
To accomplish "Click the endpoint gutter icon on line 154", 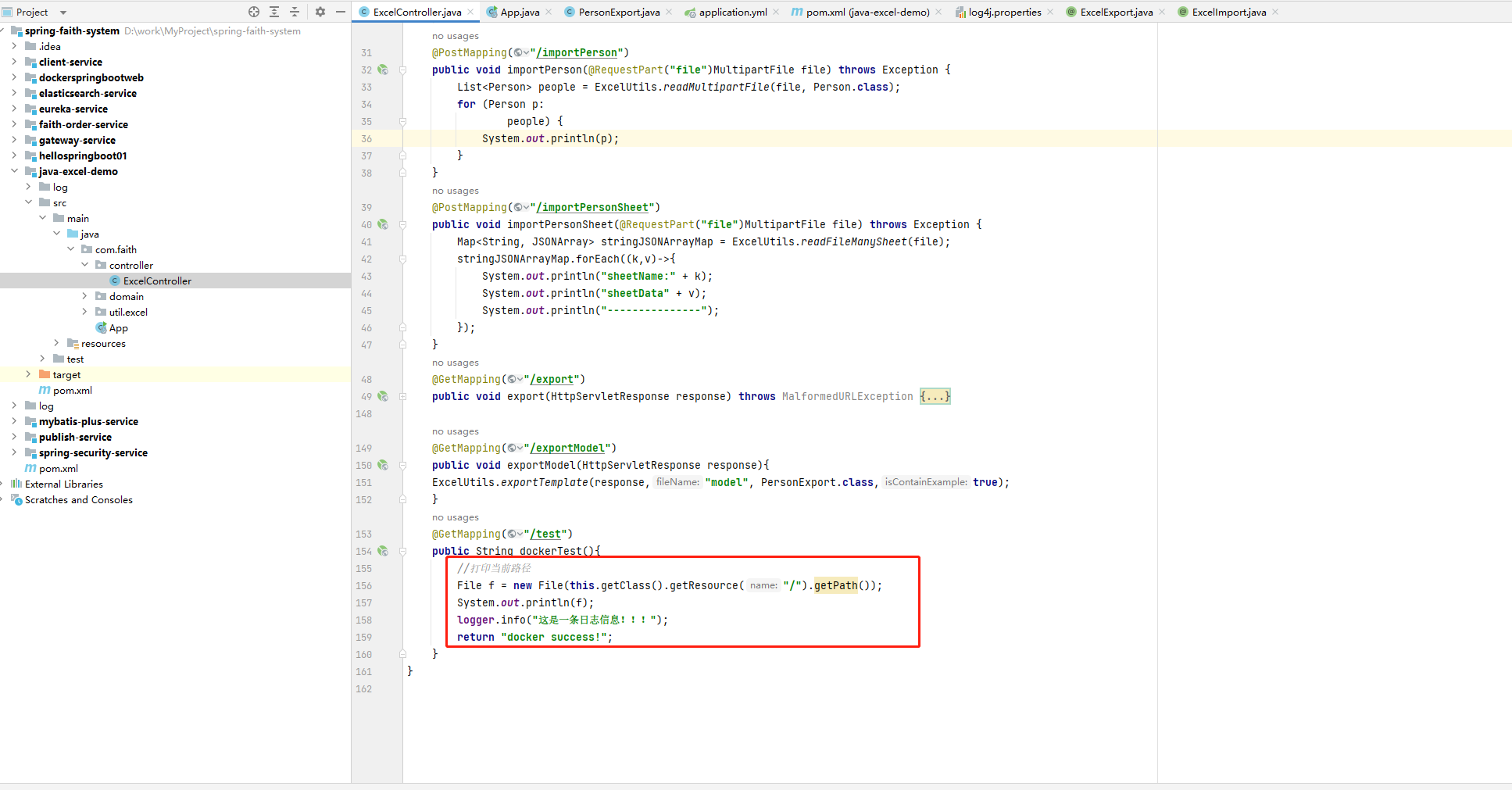I will 383,551.
